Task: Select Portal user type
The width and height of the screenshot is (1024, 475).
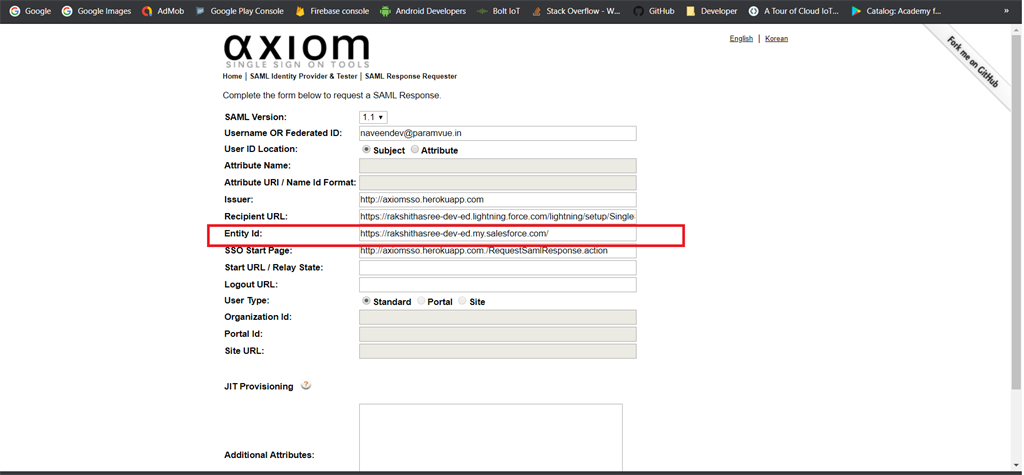Action: point(421,301)
